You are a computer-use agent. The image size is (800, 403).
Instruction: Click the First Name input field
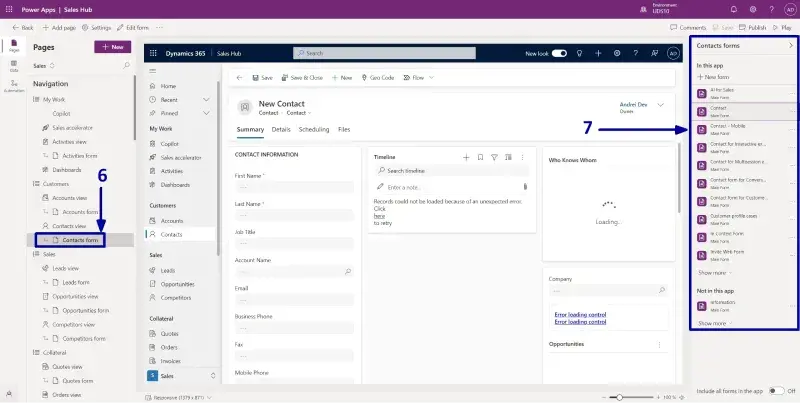[x=294, y=187]
